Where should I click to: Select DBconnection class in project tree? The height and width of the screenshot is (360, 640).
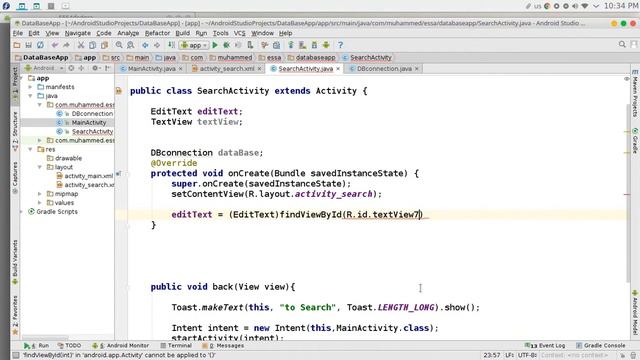92,114
